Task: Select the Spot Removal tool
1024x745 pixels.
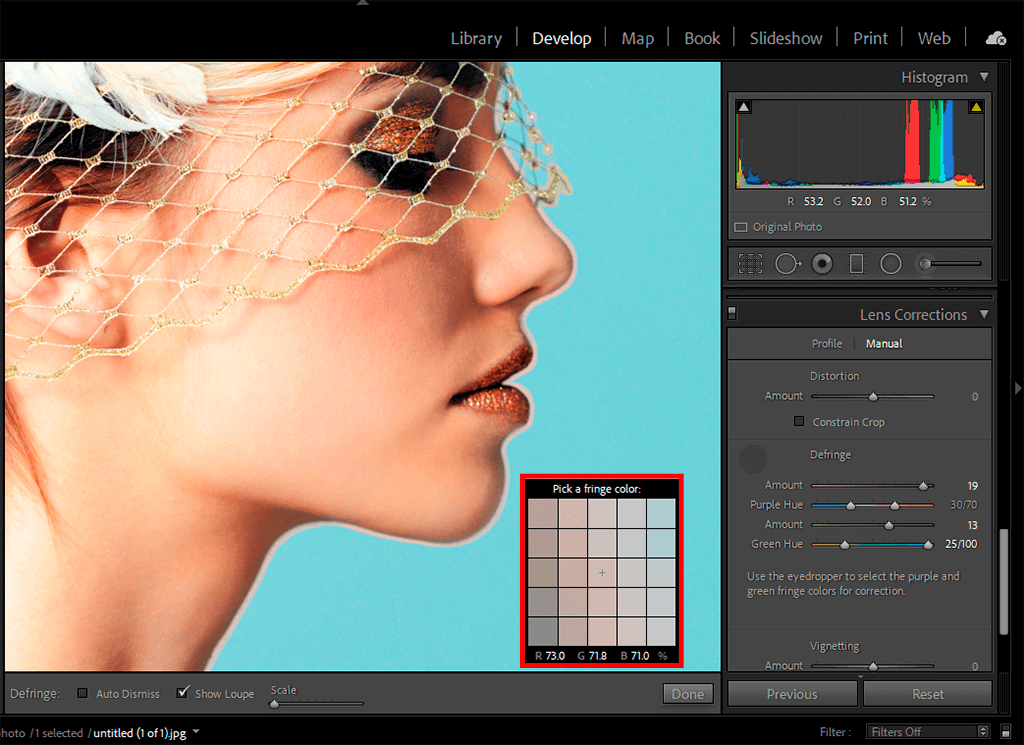Action: (x=788, y=264)
